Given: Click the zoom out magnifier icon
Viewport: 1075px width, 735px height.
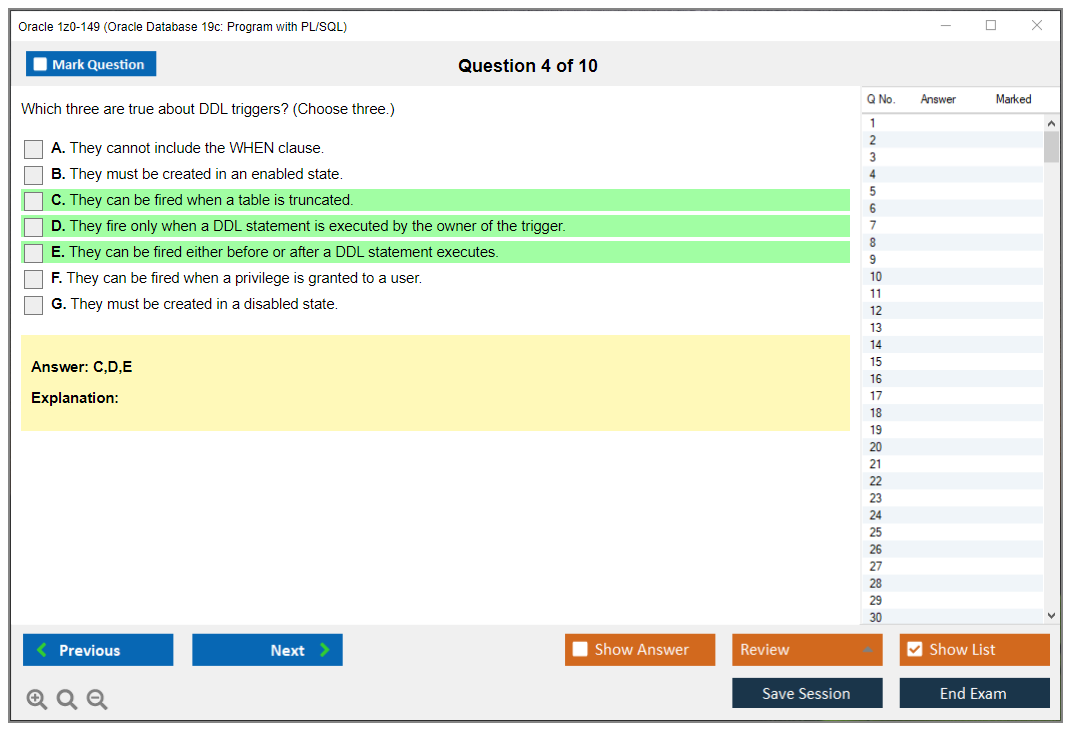Looking at the screenshot, I should [x=97, y=700].
